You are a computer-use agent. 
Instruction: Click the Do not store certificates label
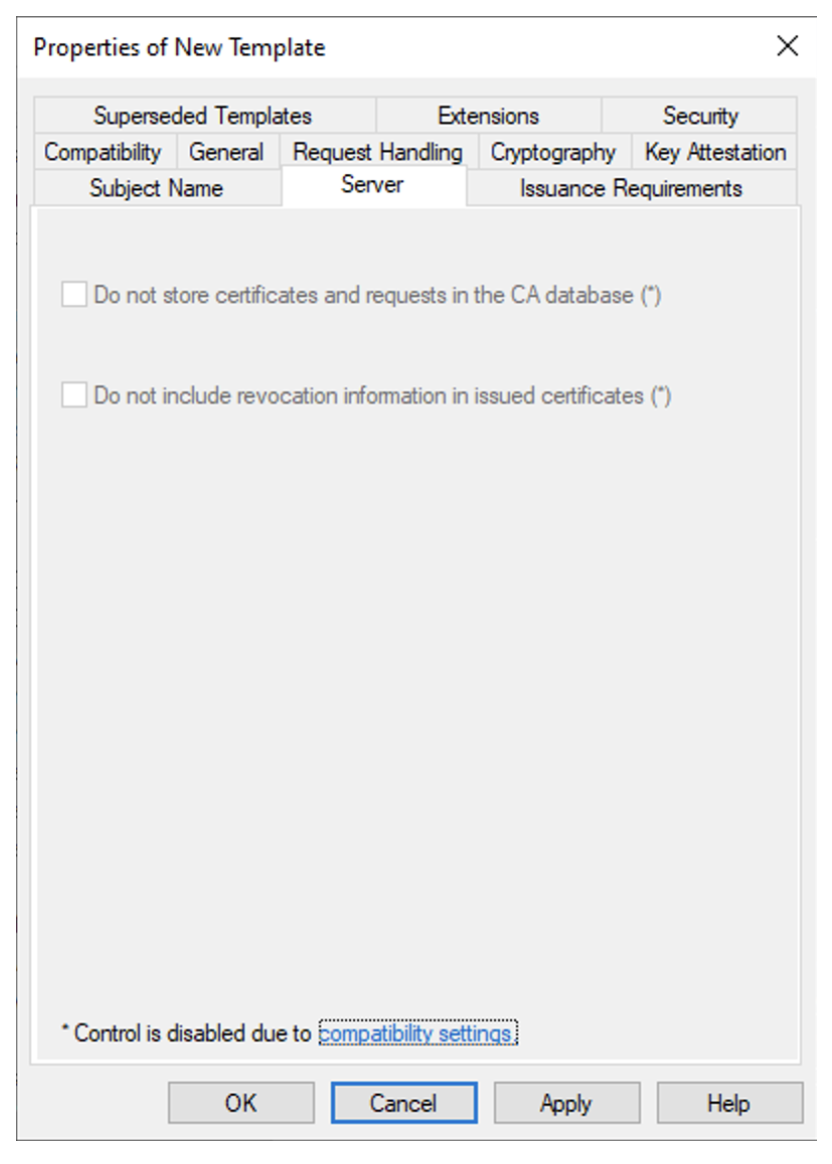[377, 295]
